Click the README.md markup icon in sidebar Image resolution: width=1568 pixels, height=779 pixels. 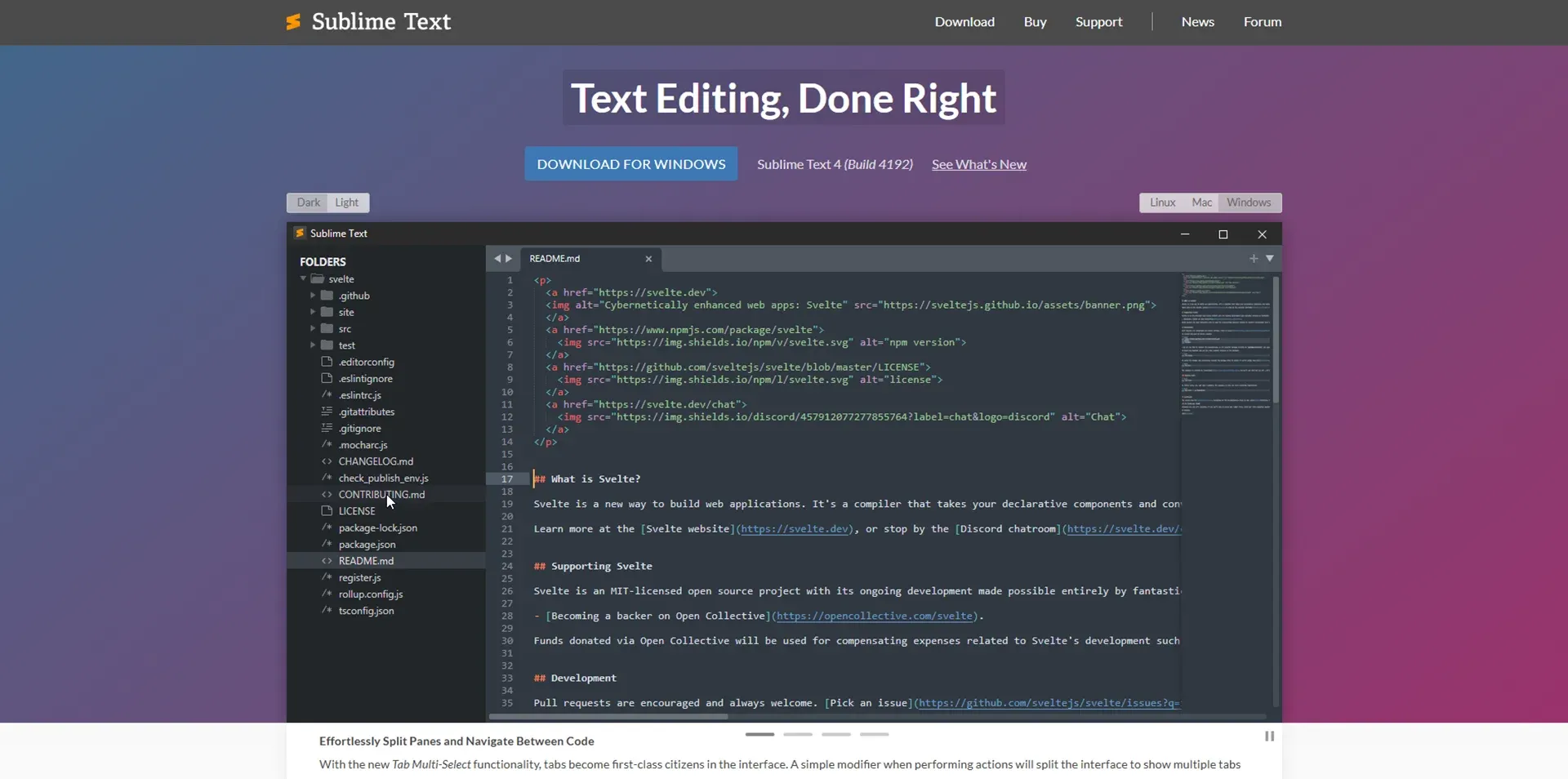coord(327,561)
